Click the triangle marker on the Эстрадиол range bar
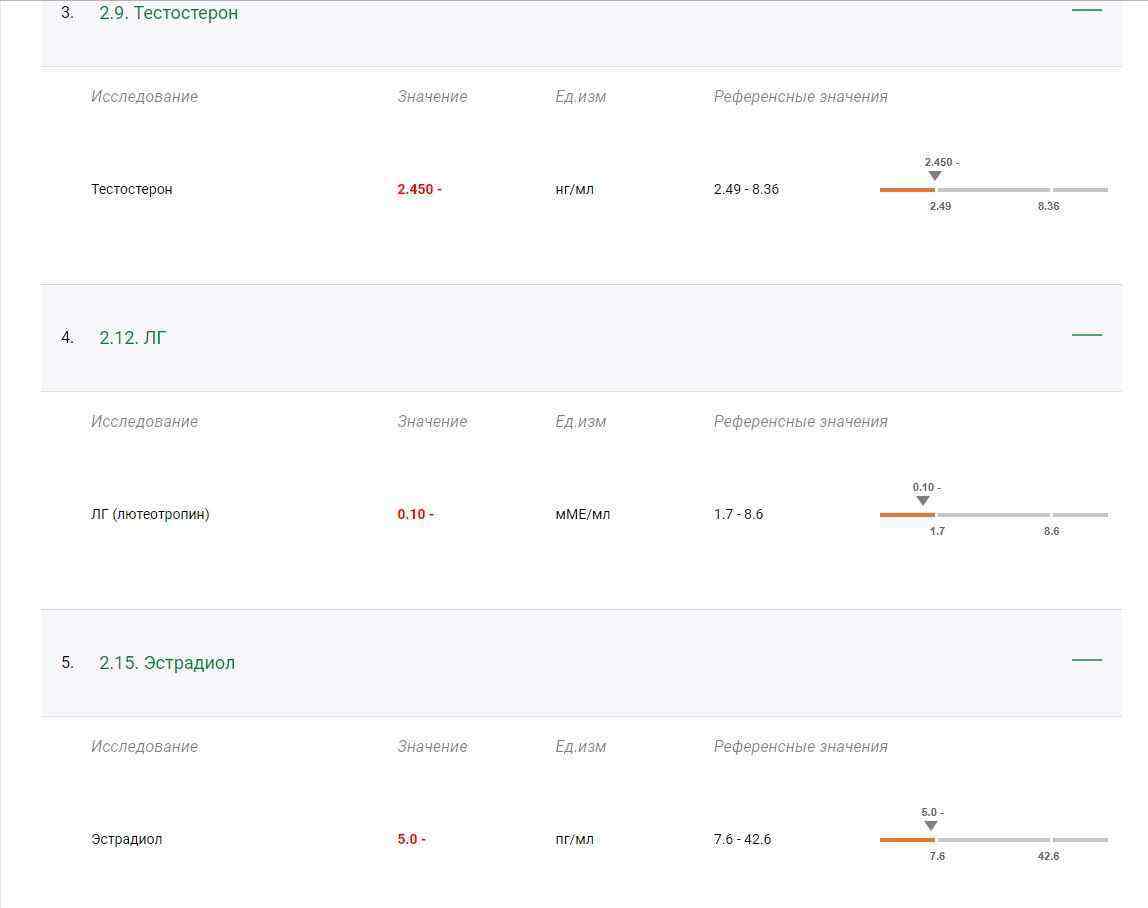1148x908 pixels. pos(930,826)
